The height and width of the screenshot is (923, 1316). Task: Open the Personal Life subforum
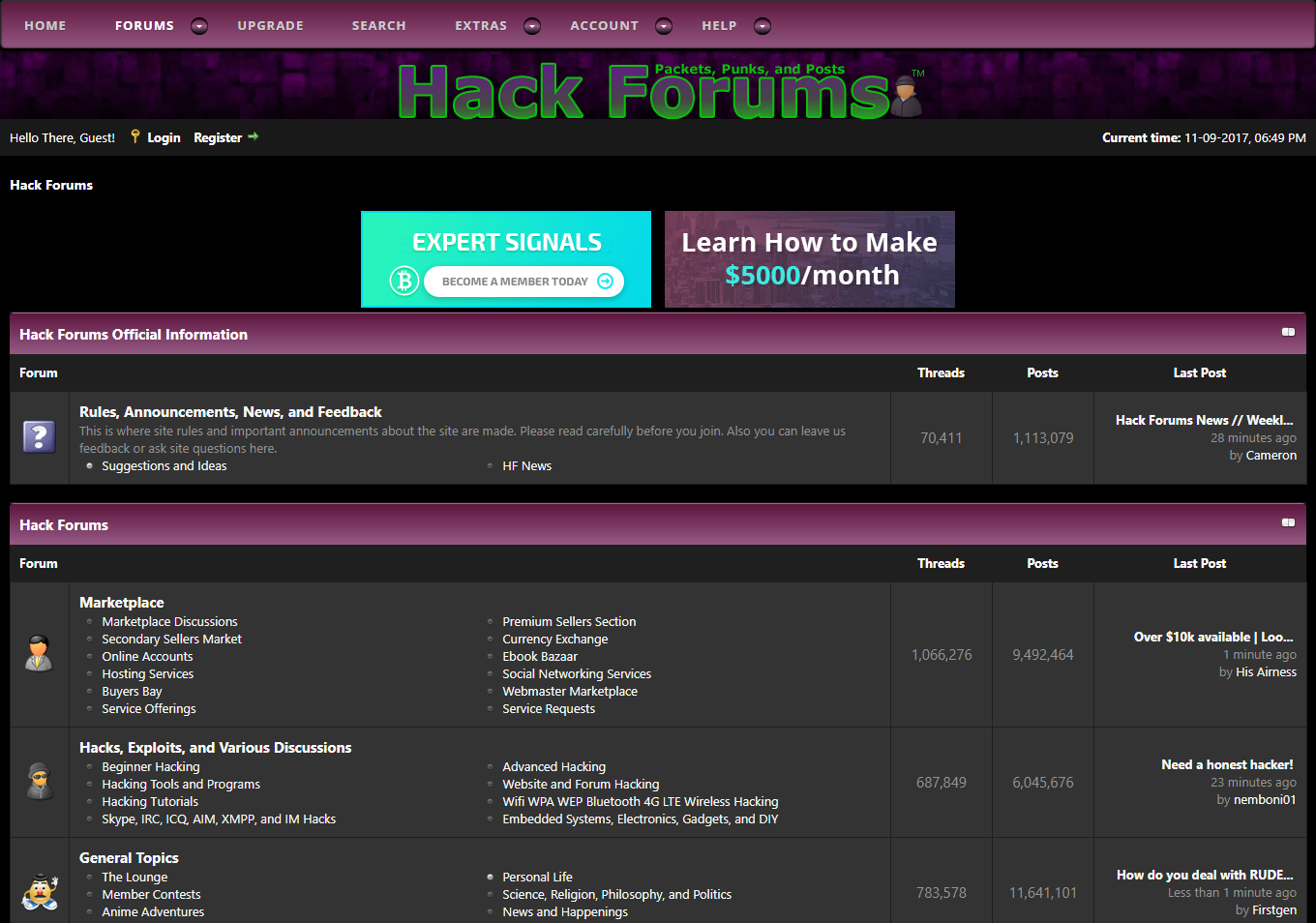537,878
